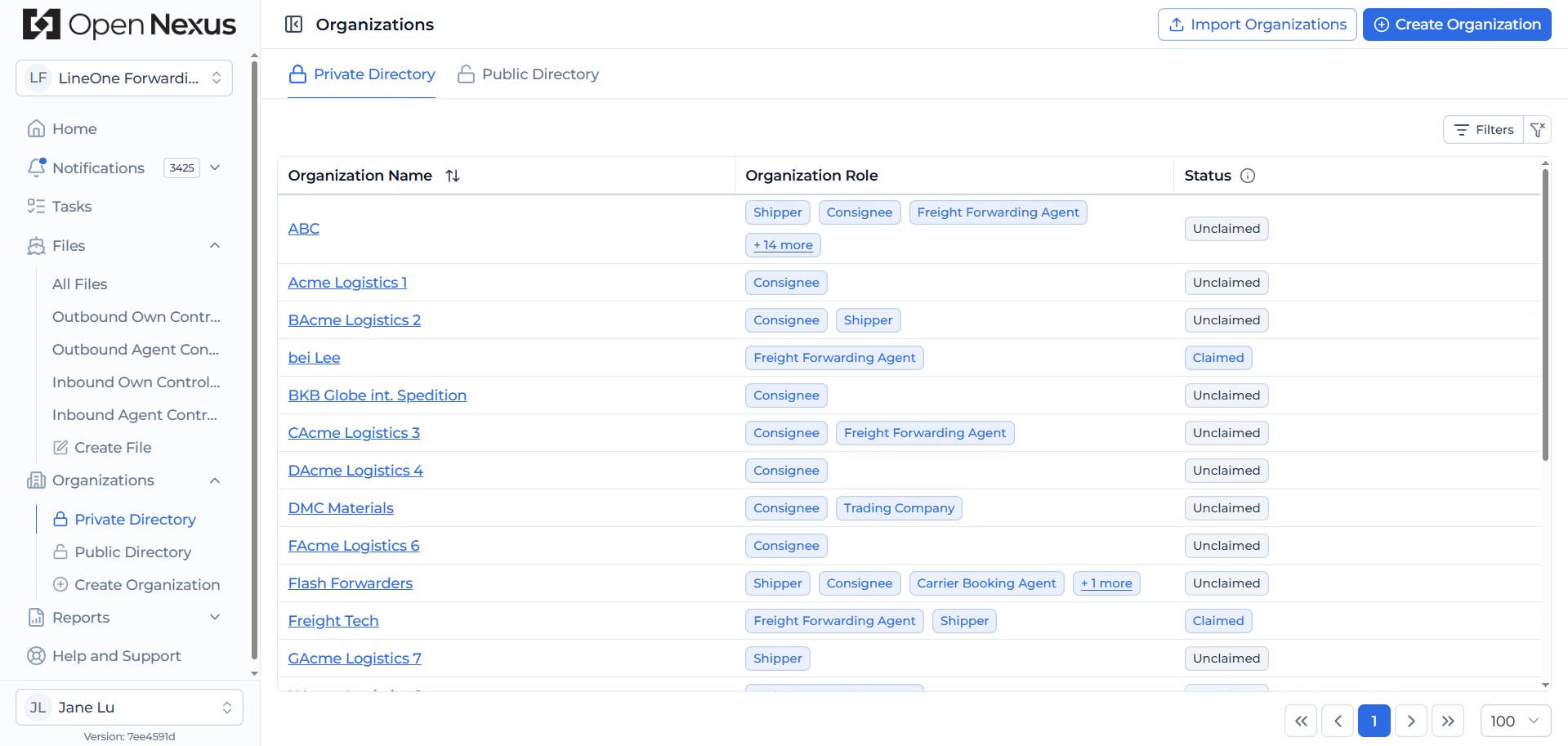Click the Carrier Booking Agent role tag
The width and height of the screenshot is (1568, 746).
click(x=986, y=583)
